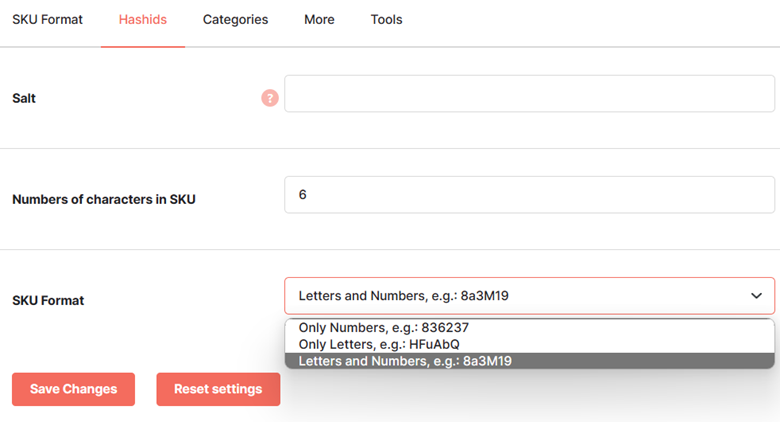
Task: Focus the Numbers of characters in SKU field
Action: coord(529,195)
